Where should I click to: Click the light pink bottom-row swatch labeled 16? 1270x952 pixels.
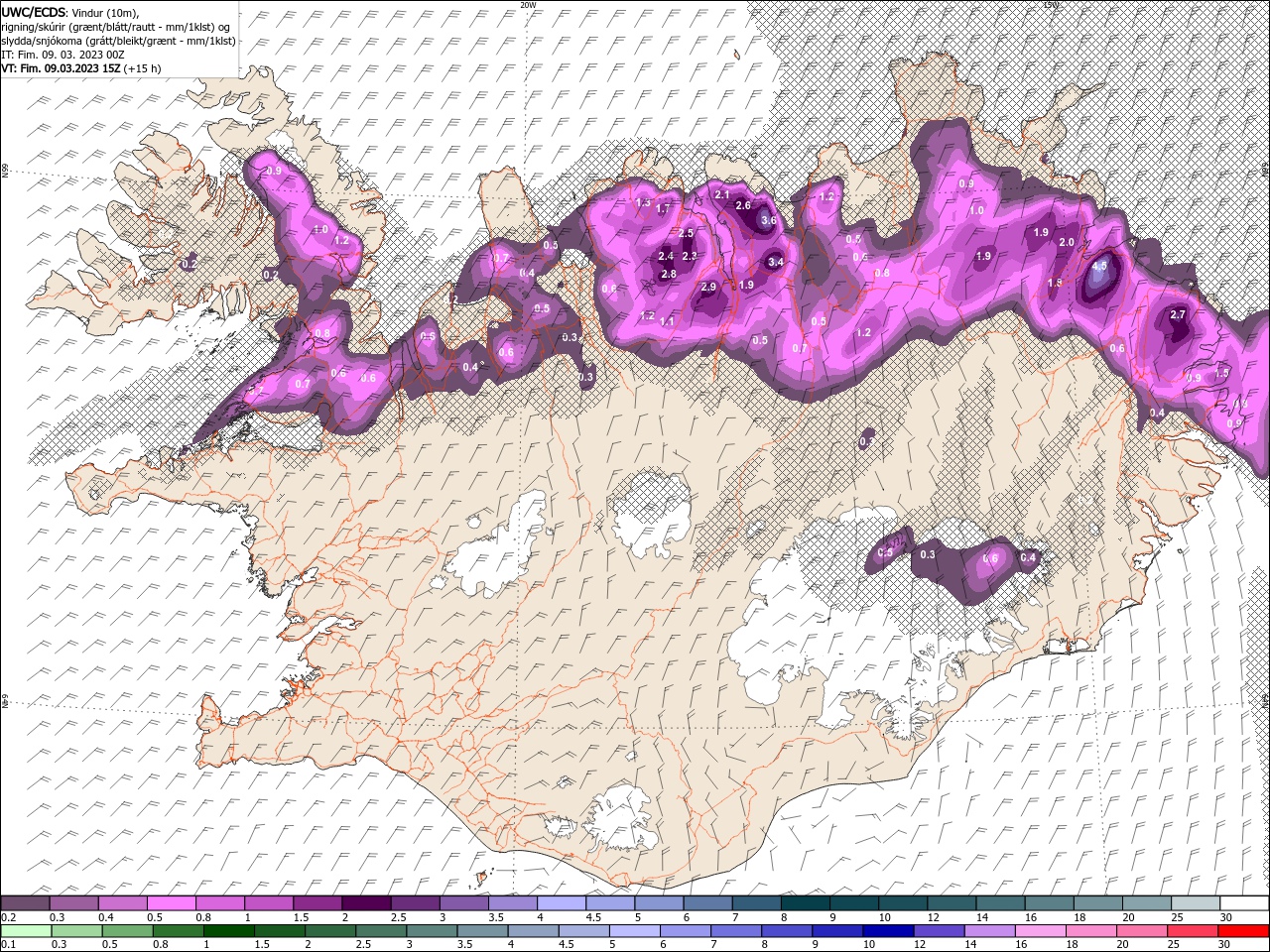(1041, 931)
